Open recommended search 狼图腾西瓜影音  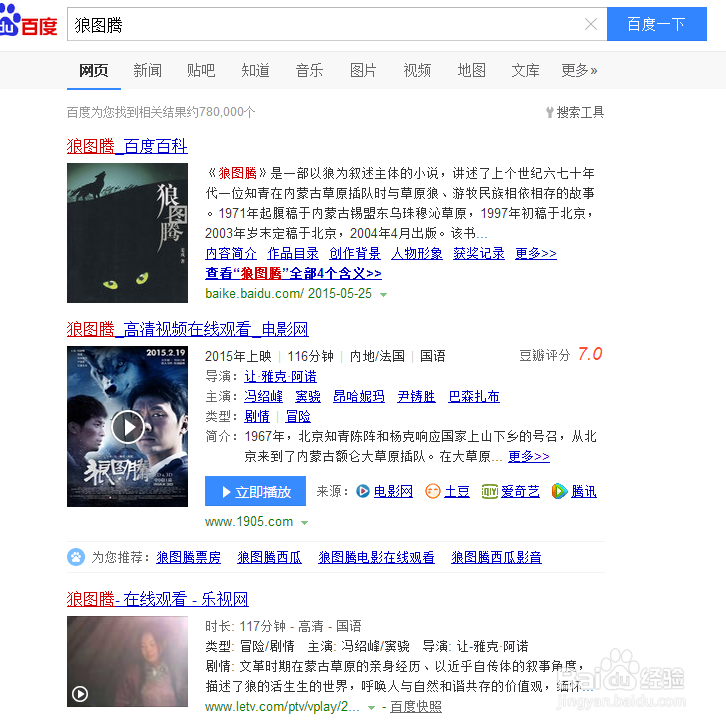(496, 557)
